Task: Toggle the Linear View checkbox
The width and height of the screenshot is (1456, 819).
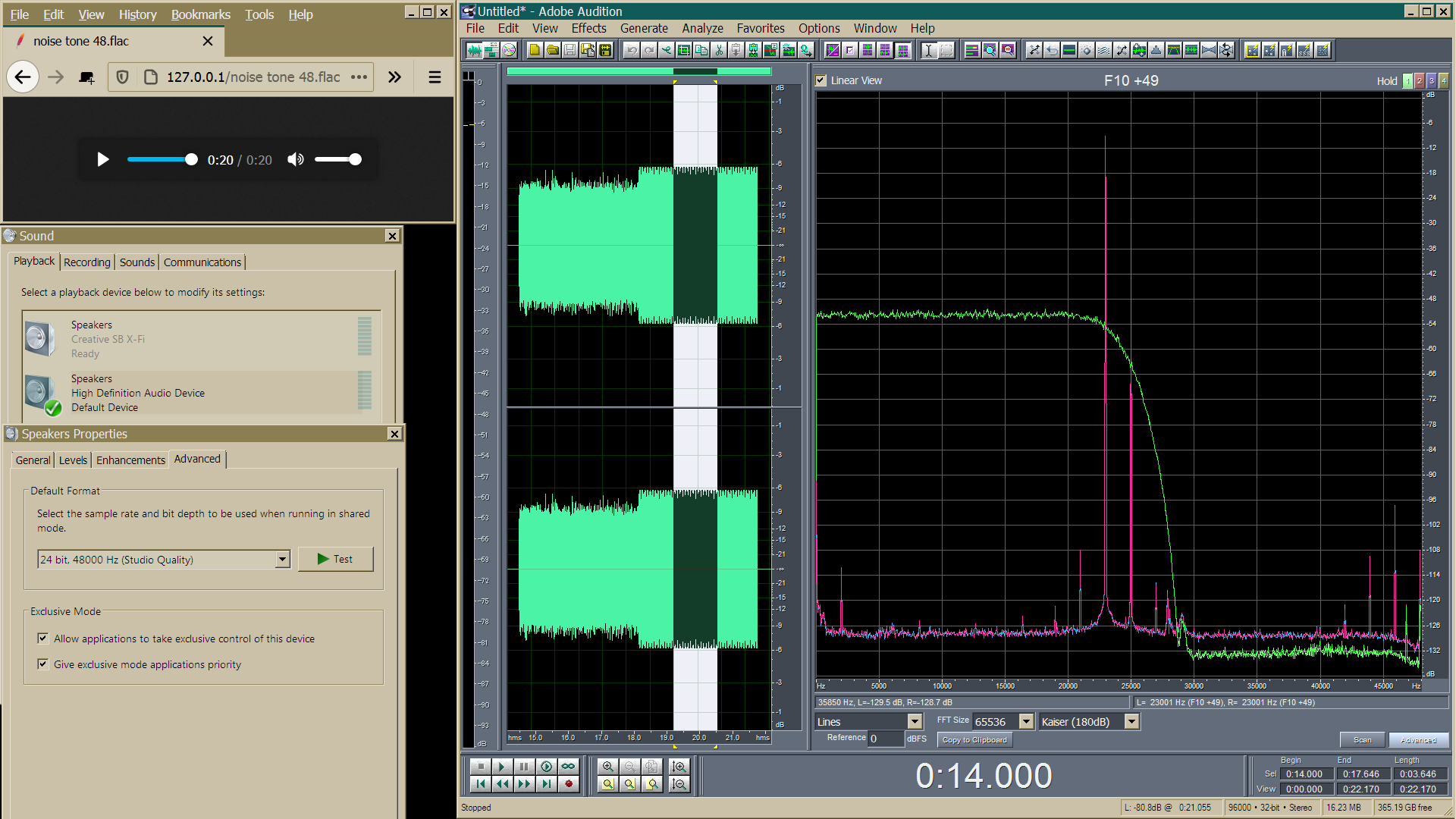Action: (x=821, y=80)
